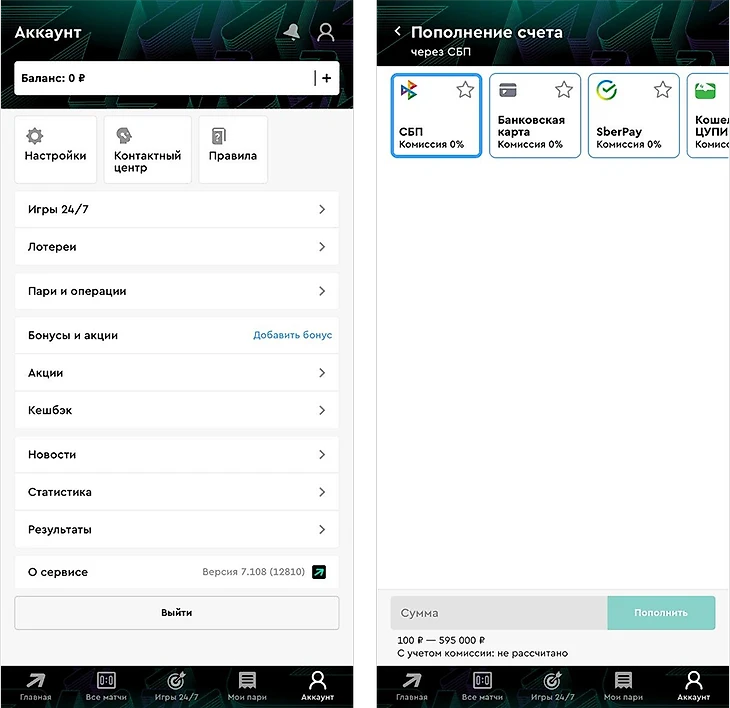Open Мои пари in left screen navigation

click(x=247, y=687)
